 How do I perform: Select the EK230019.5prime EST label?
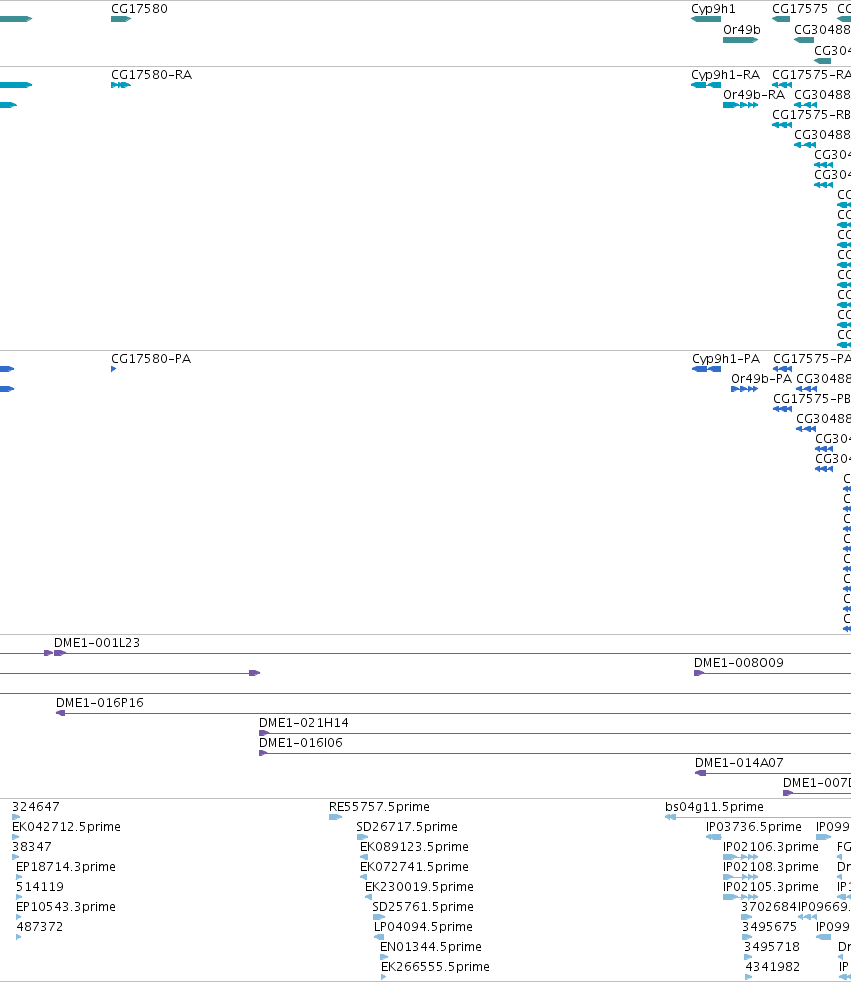click(x=420, y=887)
